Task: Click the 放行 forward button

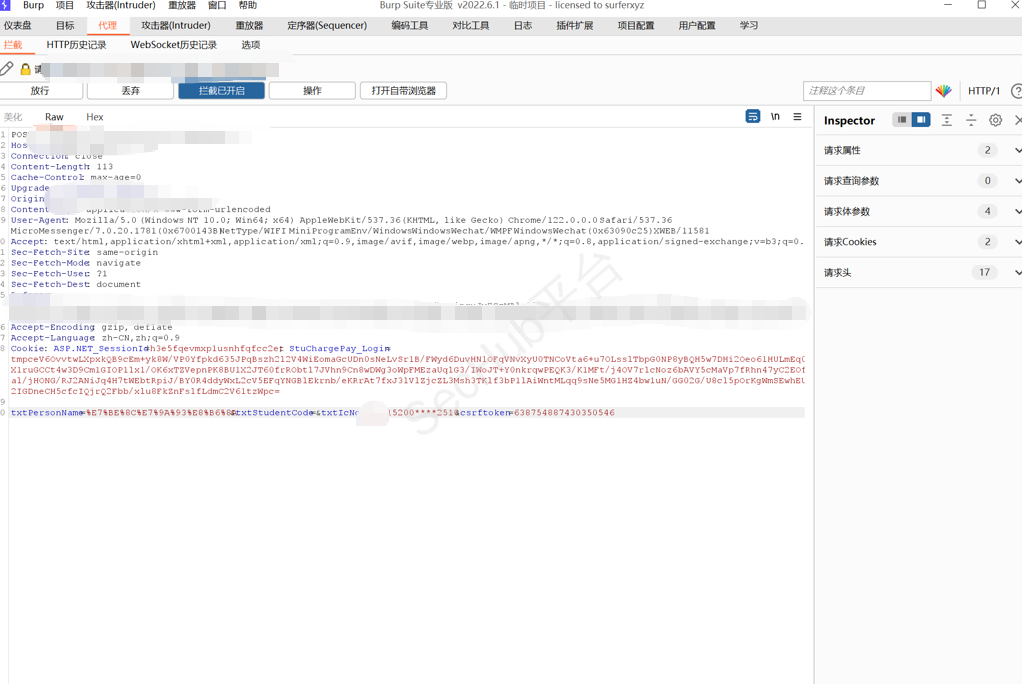Action: (x=40, y=91)
